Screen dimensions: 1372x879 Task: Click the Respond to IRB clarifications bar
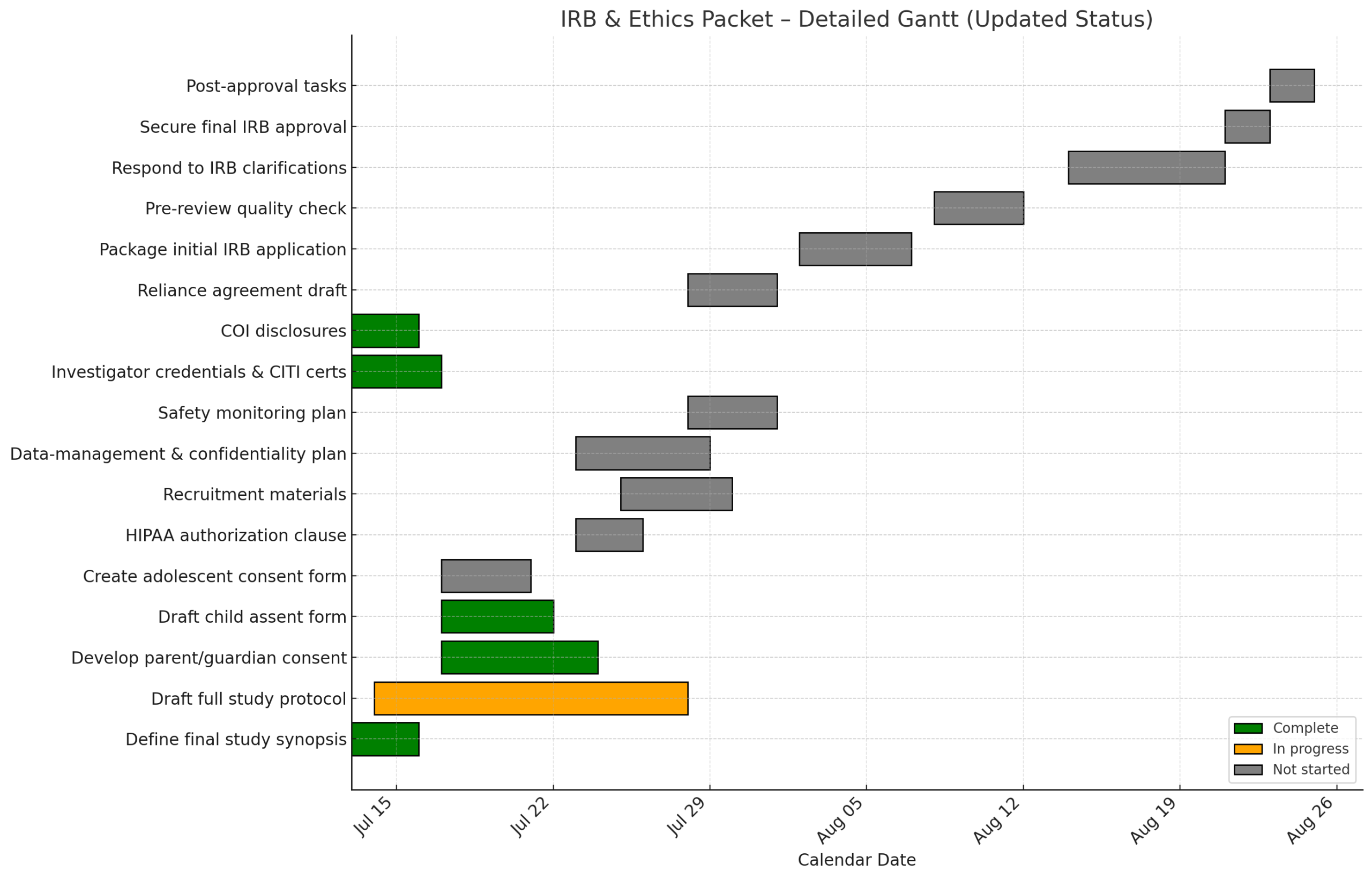click(x=1146, y=168)
